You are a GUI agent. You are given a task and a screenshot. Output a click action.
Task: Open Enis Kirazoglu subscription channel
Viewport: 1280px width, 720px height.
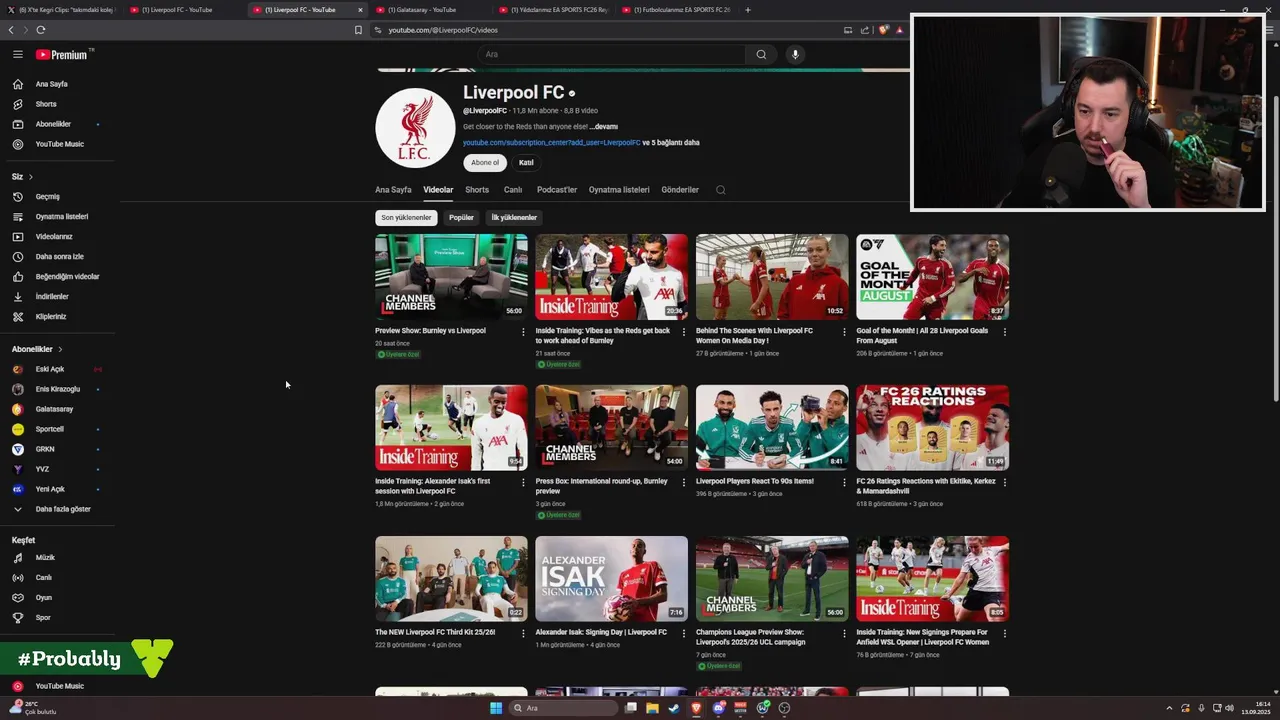pyautogui.click(x=58, y=389)
